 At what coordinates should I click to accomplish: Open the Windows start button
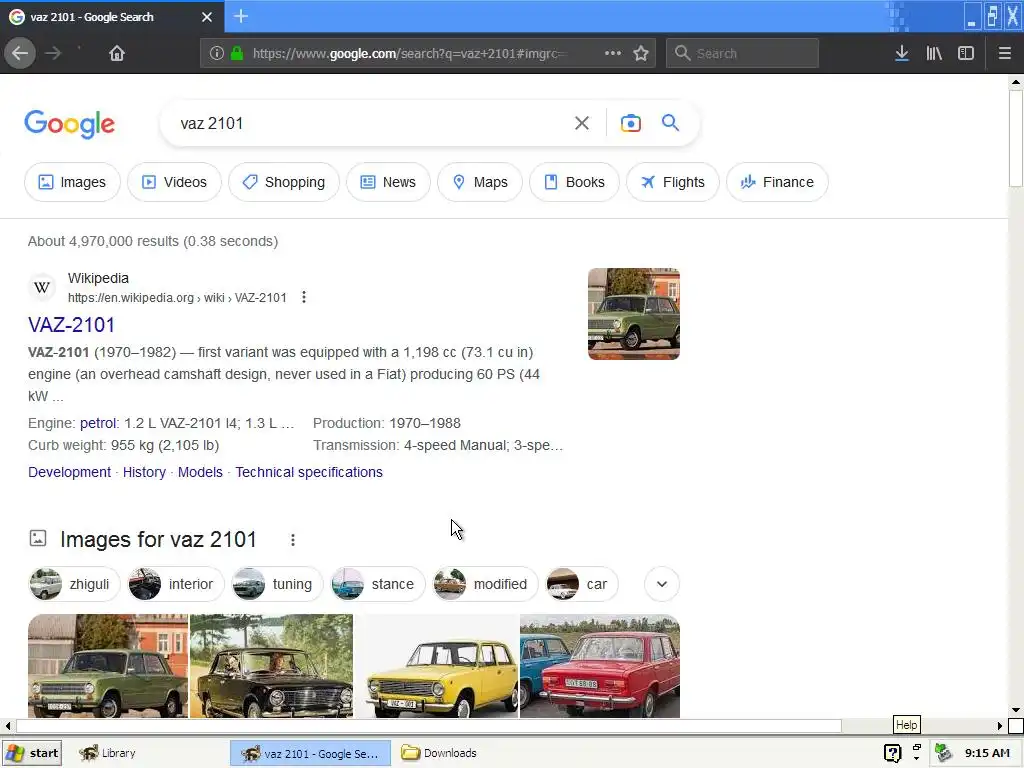tap(31, 753)
